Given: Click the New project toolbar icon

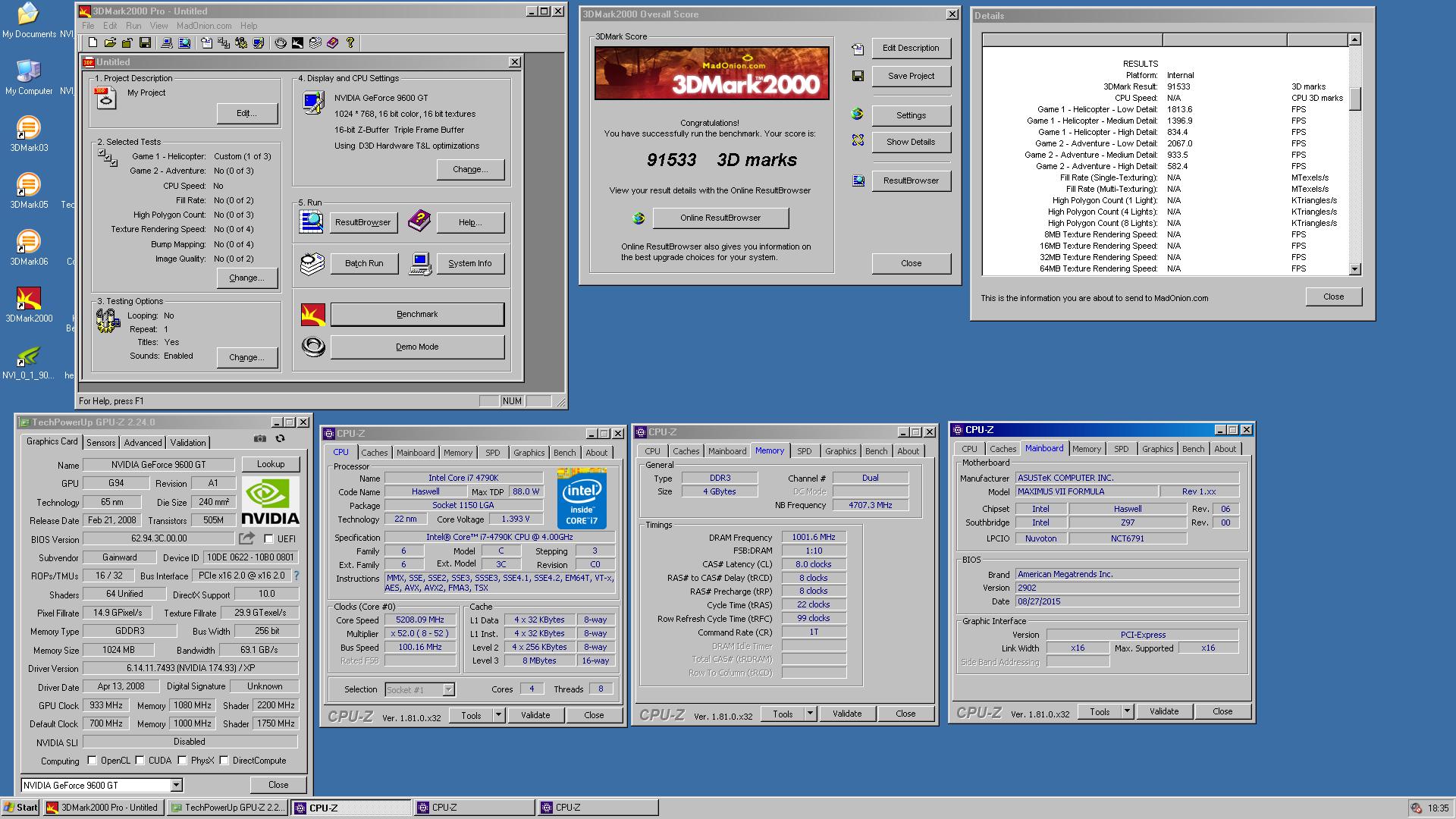Looking at the screenshot, I should 93,43.
